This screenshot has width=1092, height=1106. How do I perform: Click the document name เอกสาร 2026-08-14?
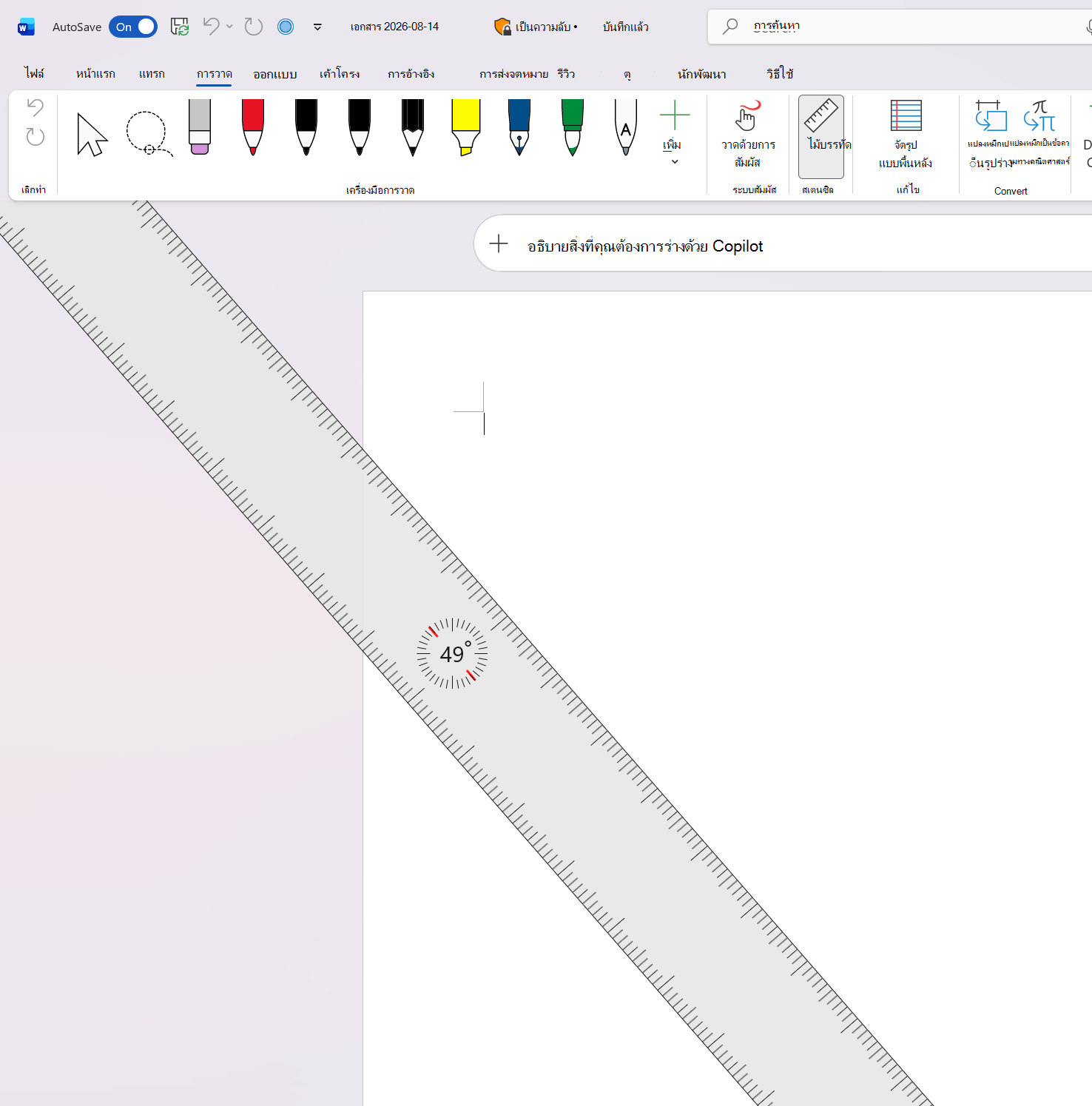394,27
